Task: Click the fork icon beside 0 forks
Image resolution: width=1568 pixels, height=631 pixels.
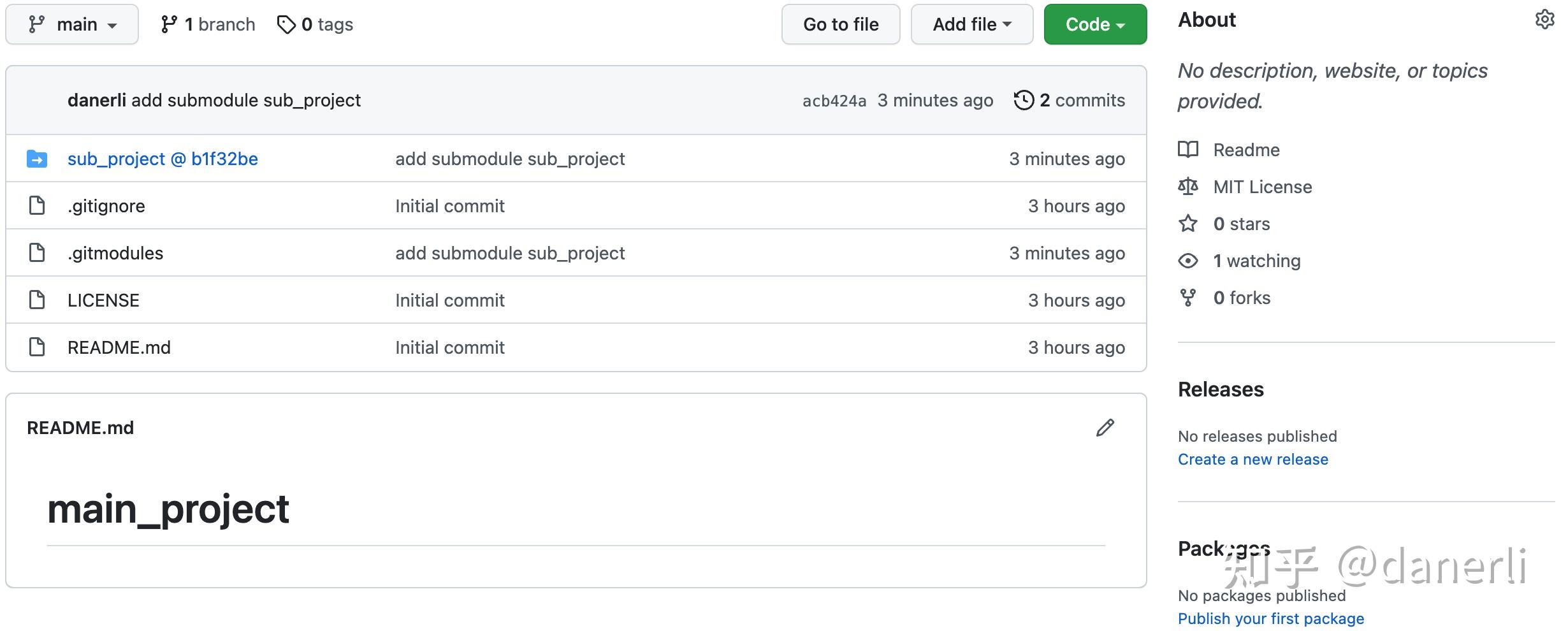Action: click(1188, 297)
